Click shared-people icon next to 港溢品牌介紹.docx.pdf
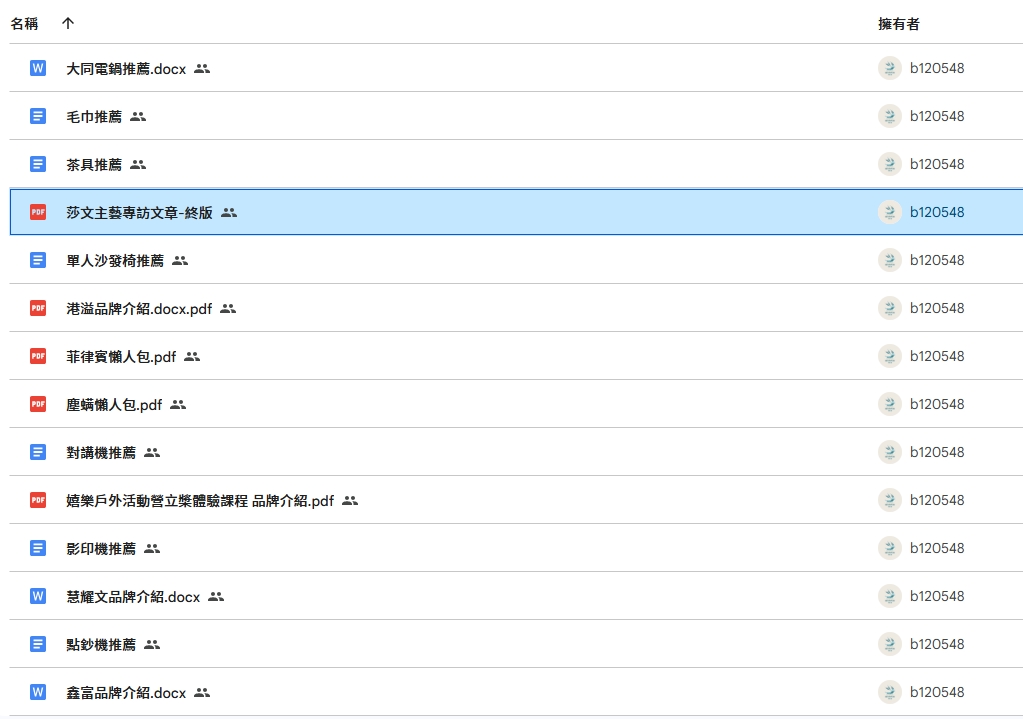The width and height of the screenshot is (1023, 719). (228, 309)
